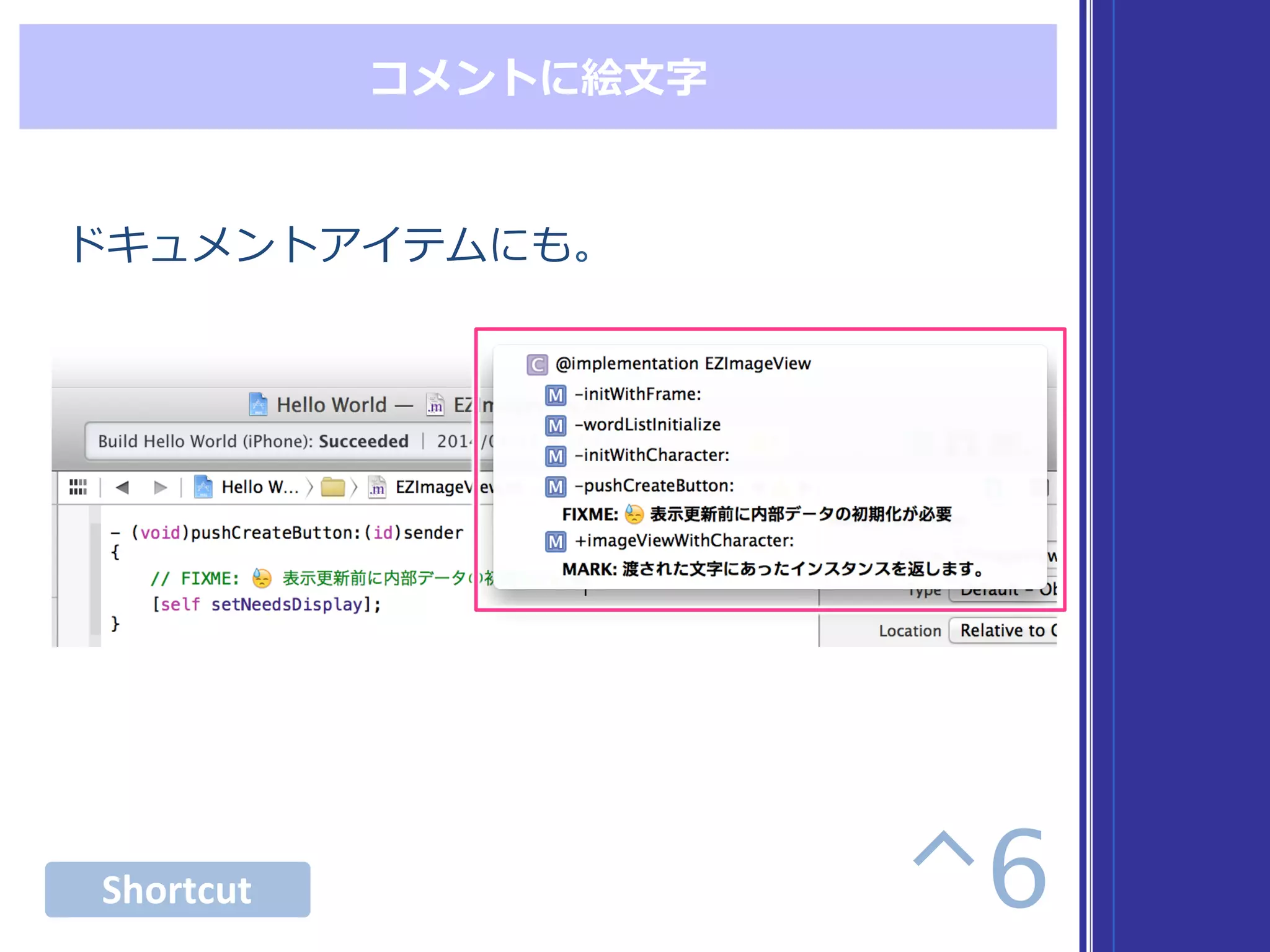This screenshot has height=952, width=1270.
Task: Select the MARK document item entry
Action: [773, 569]
